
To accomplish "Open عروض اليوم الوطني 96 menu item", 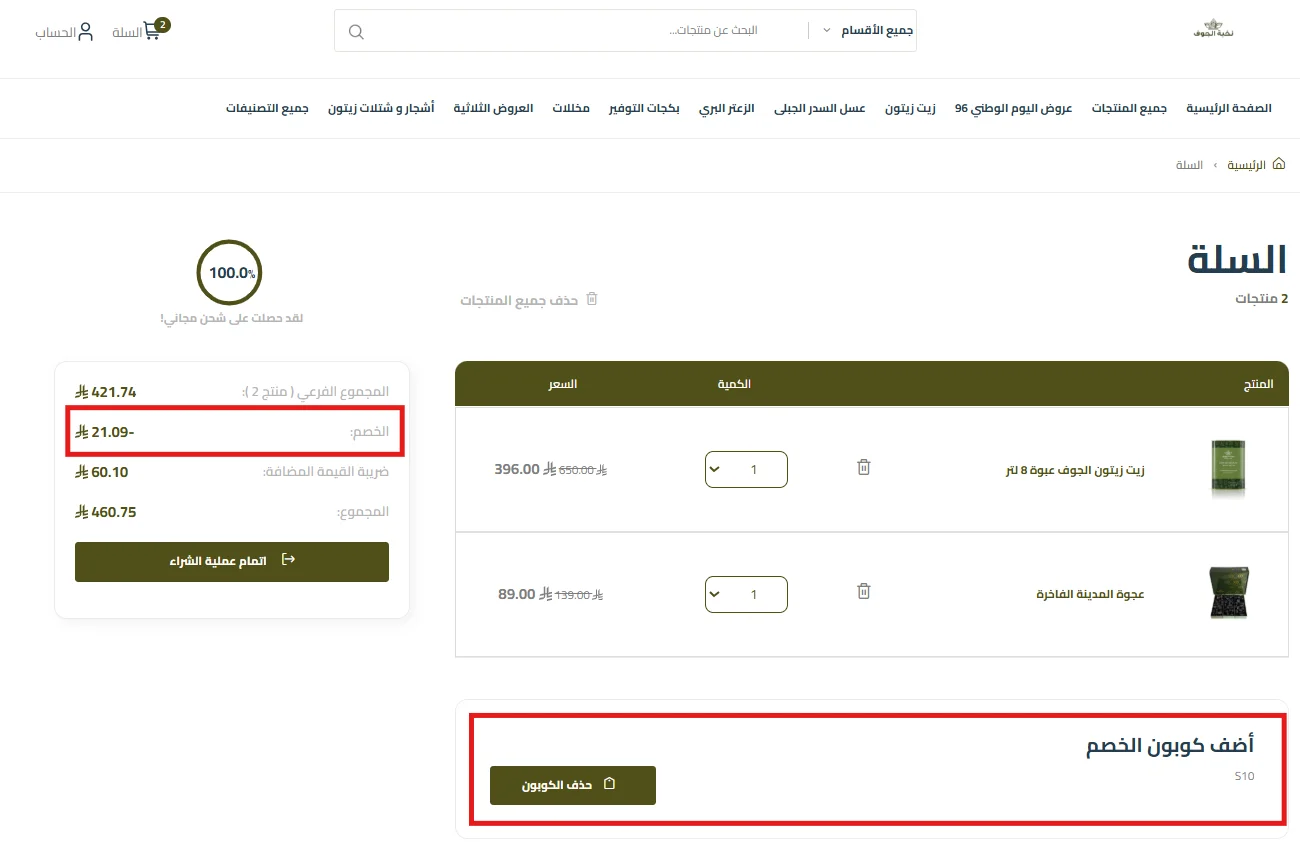I will click(1013, 108).
